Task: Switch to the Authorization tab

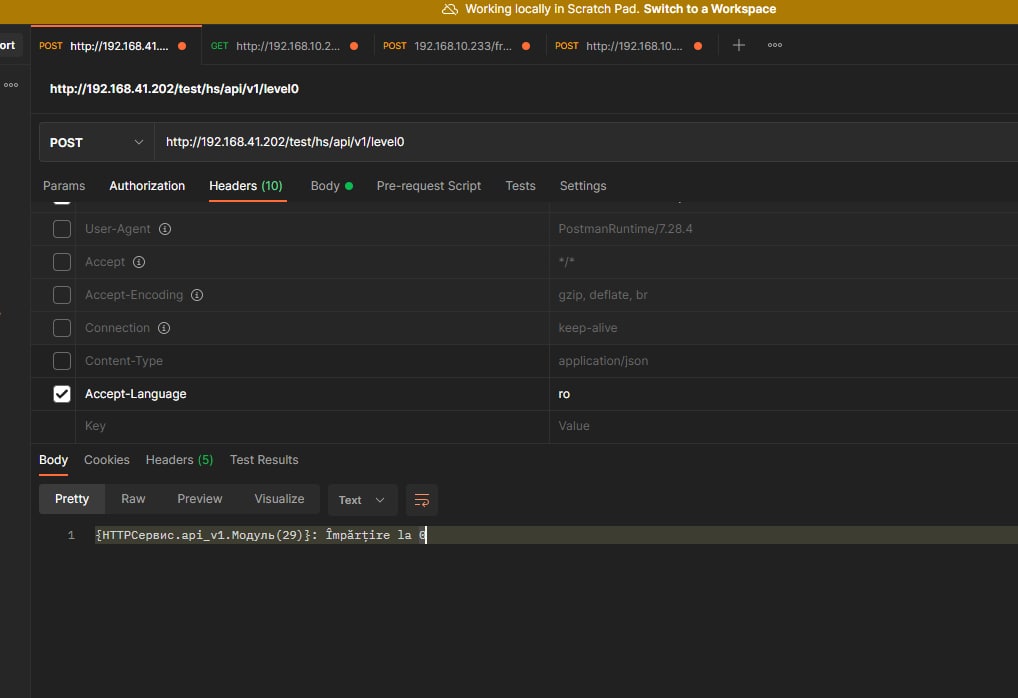Action: click(x=147, y=186)
